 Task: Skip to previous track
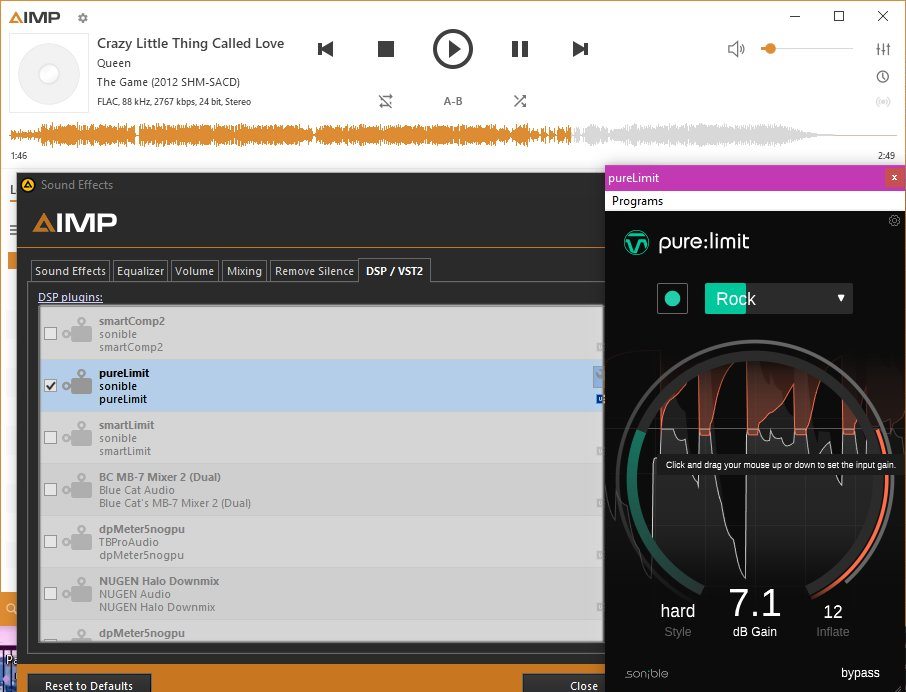click(x=326, y=49)
